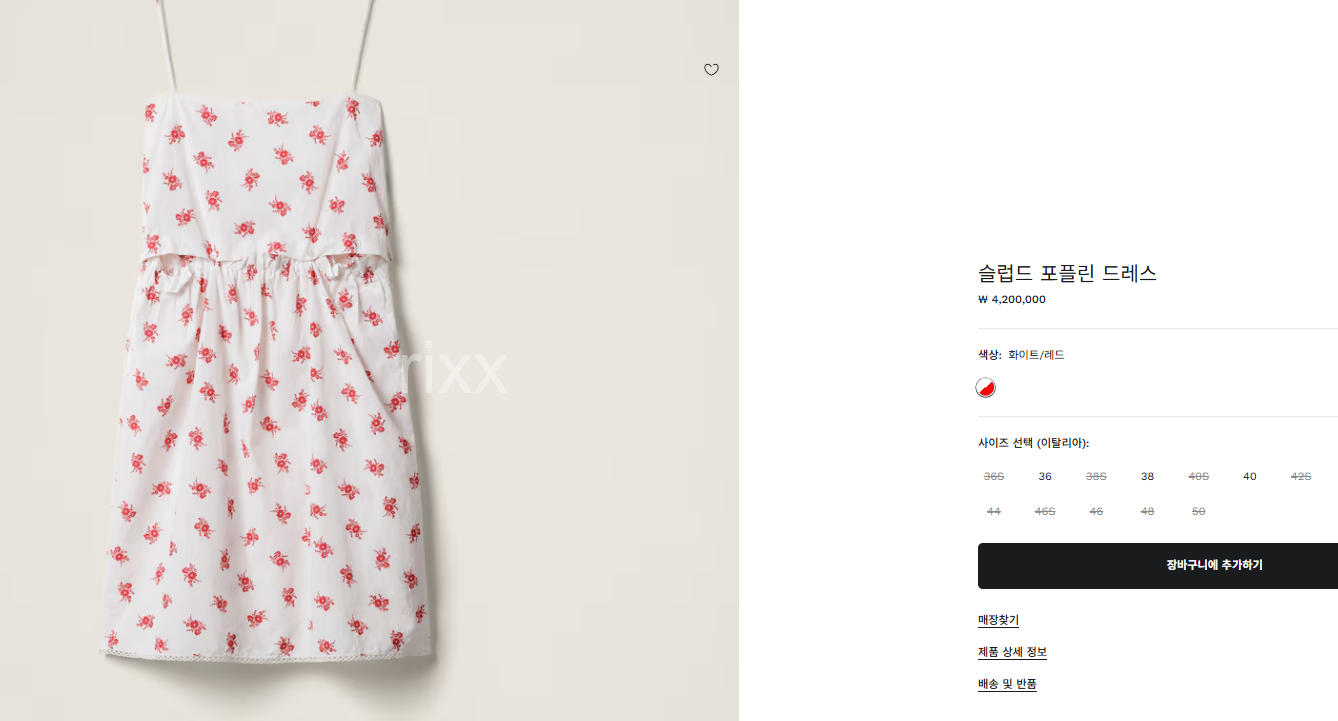Click the 장바구니에 추가하기 button

coord(1158,566)
